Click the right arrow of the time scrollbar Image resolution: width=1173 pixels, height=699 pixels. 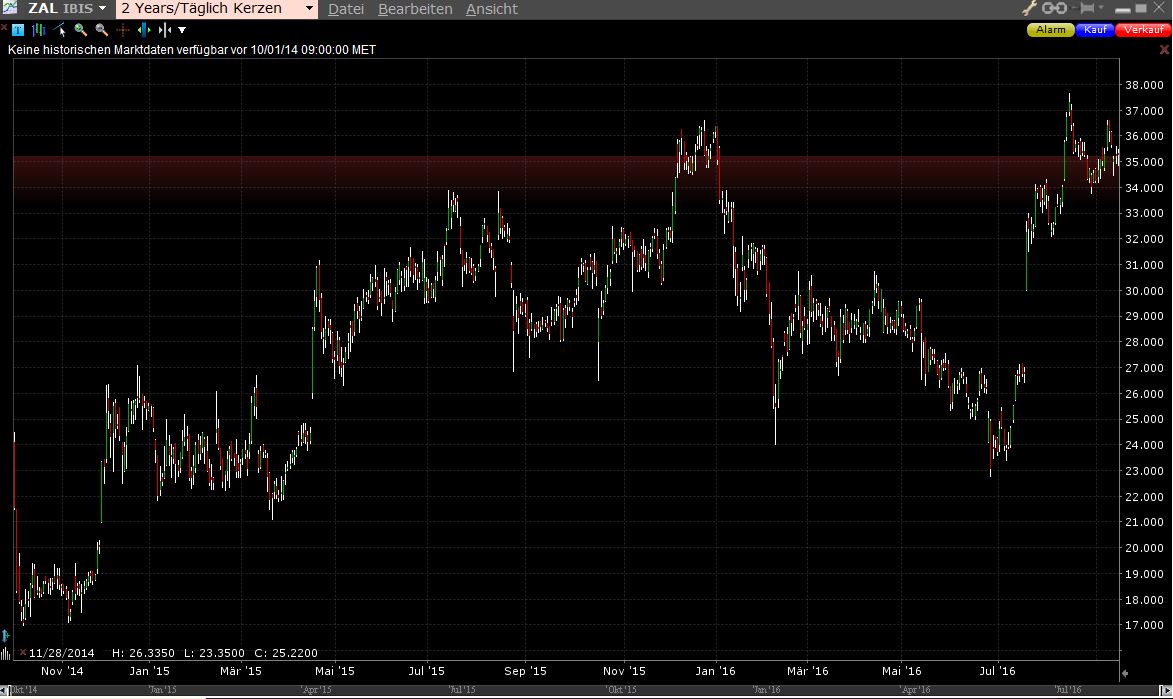pyautogui.click(x=1166, y=691)
